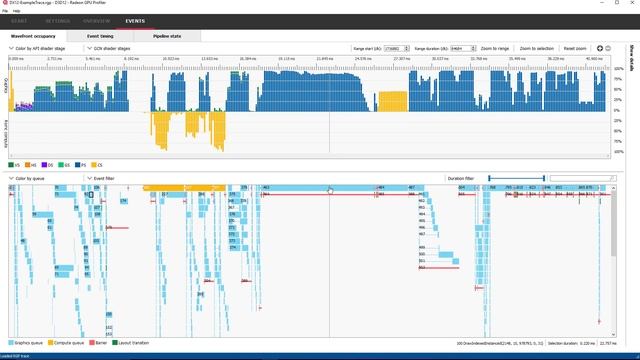Select the red barrier bar at event 502
The height and width of the screenshot is (360, 640).
pyautogui.click(x=439, y=268)
